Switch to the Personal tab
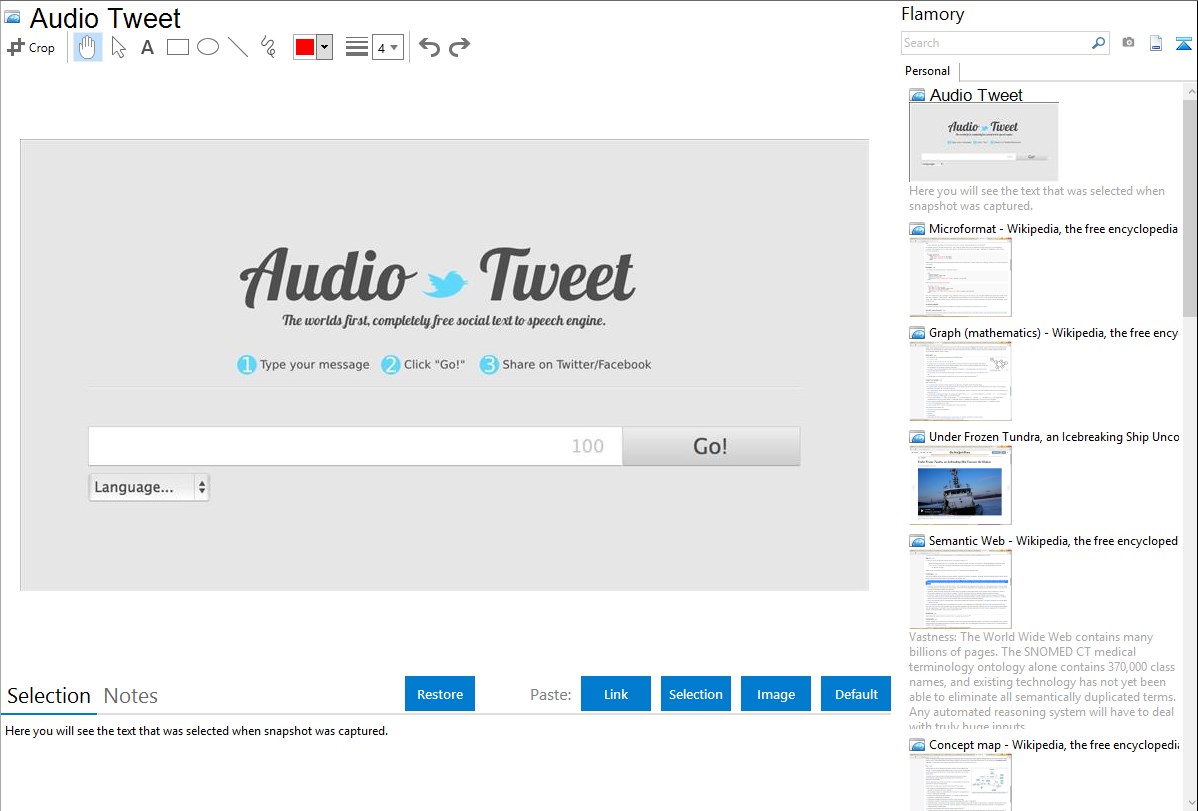Image resolution: width=1198 pixels, height=811 pixels. [x=928, y=71]
